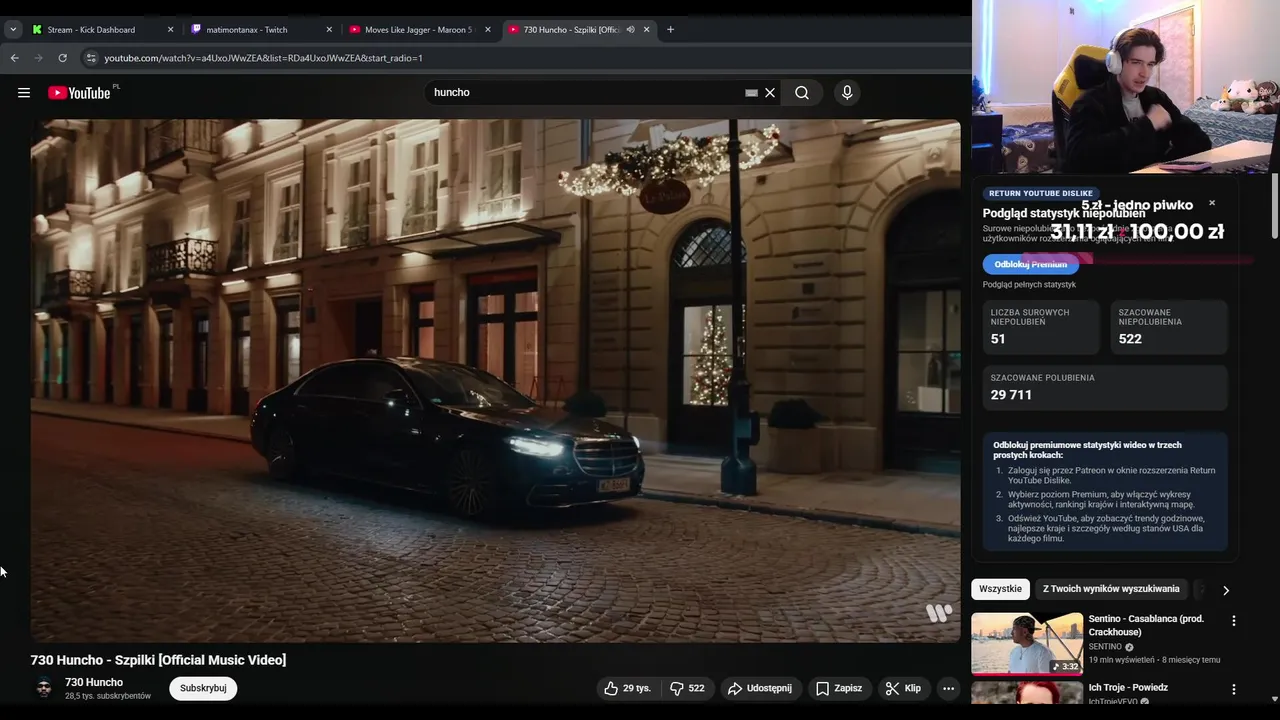Open options menu for Ich Troje video
1280x720 pixels.
coord(1233,689)
